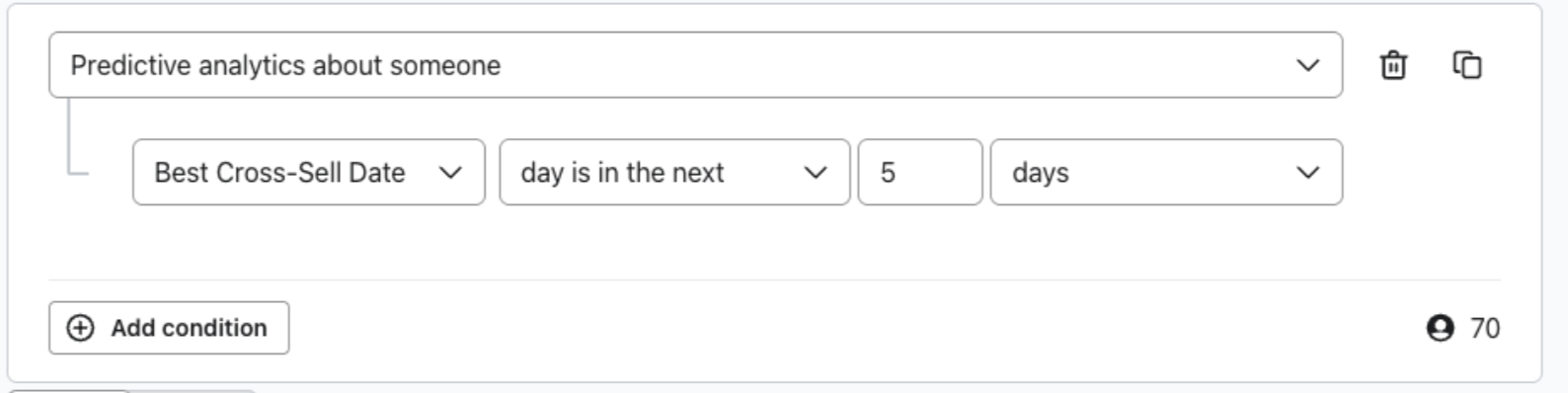The height and width of the screenshot is (393, 1568).
Task: Click chevron arrow beside Best Cross-Sell Date
Action: [x=450, y=173]
